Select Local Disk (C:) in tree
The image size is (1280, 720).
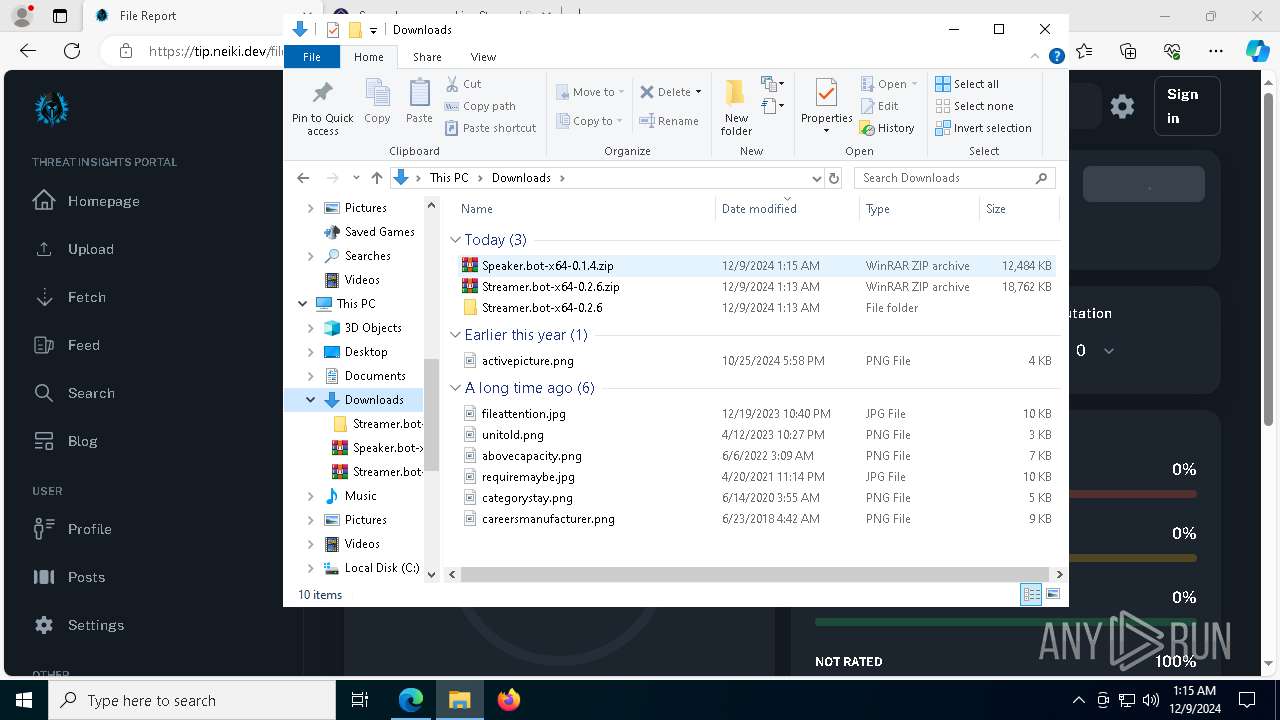[x=382, y=568]
